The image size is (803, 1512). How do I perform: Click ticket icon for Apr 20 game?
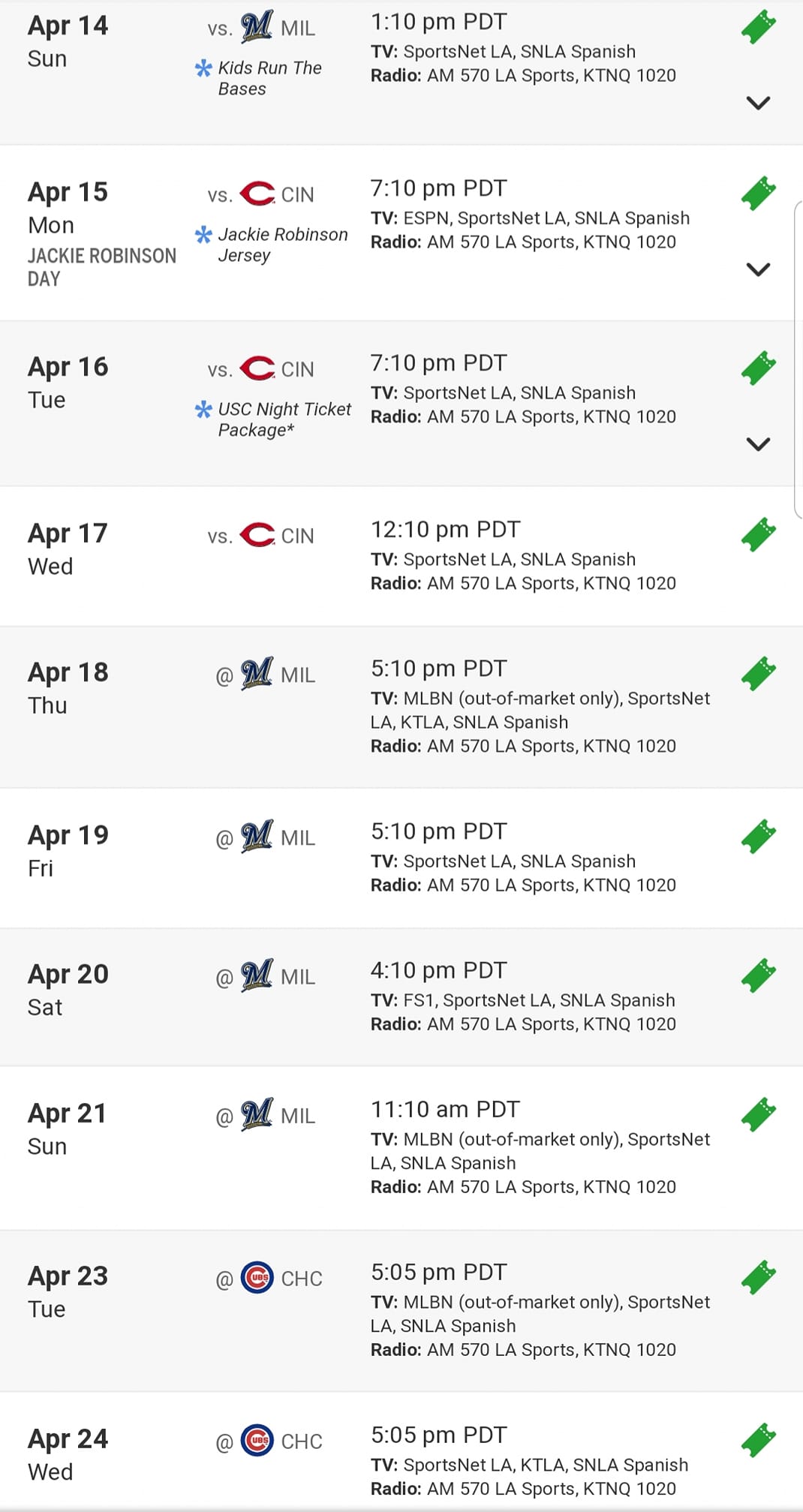tap(758, 975)
